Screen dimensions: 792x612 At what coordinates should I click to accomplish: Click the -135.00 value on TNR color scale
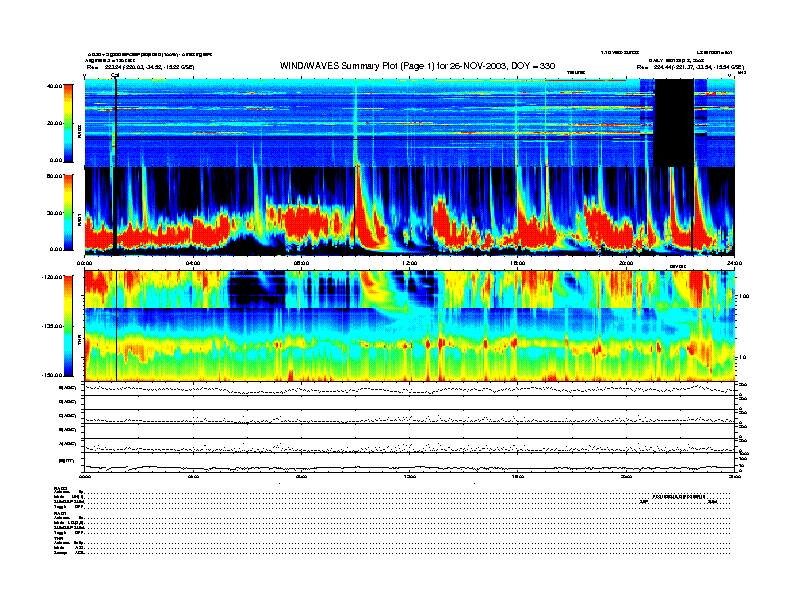53,326
